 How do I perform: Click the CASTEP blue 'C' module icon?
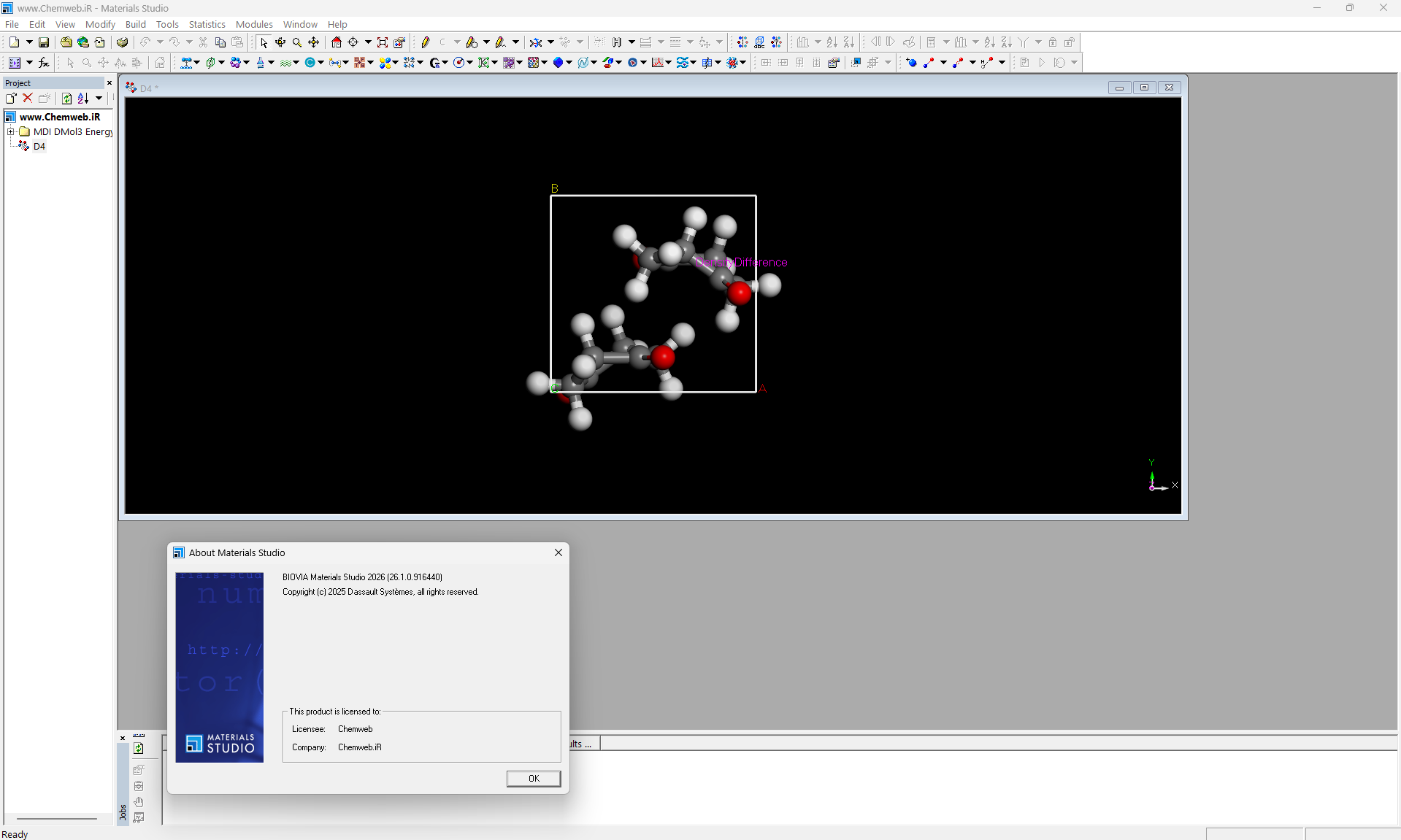[x=310, y=63]
